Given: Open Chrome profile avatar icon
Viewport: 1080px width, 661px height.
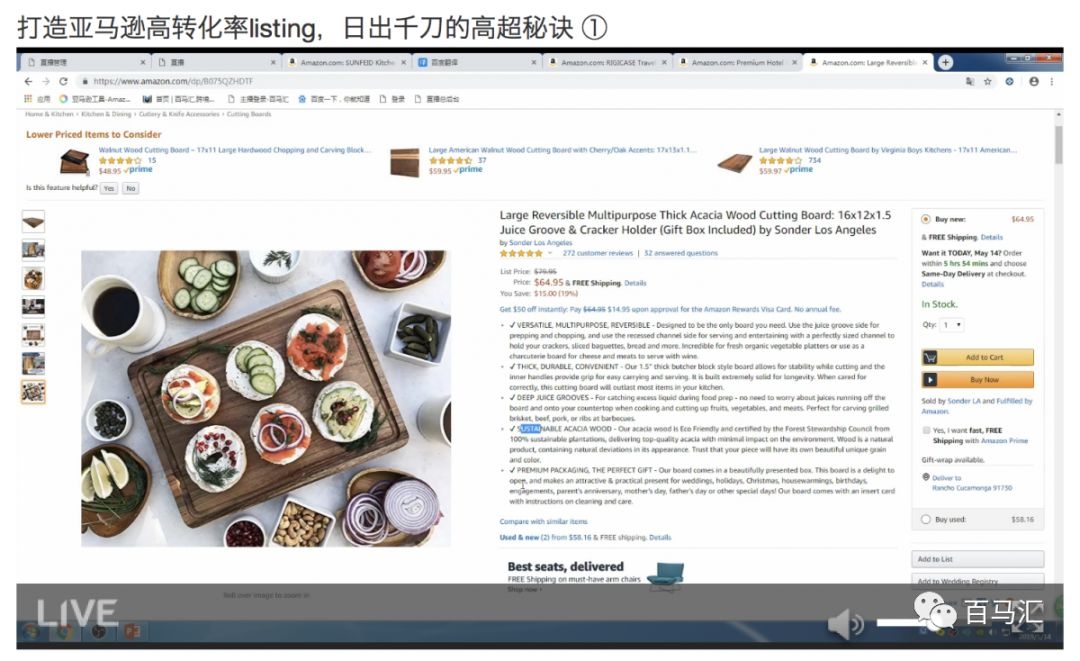Looking at the screenshot, I should click(1034, 81).
